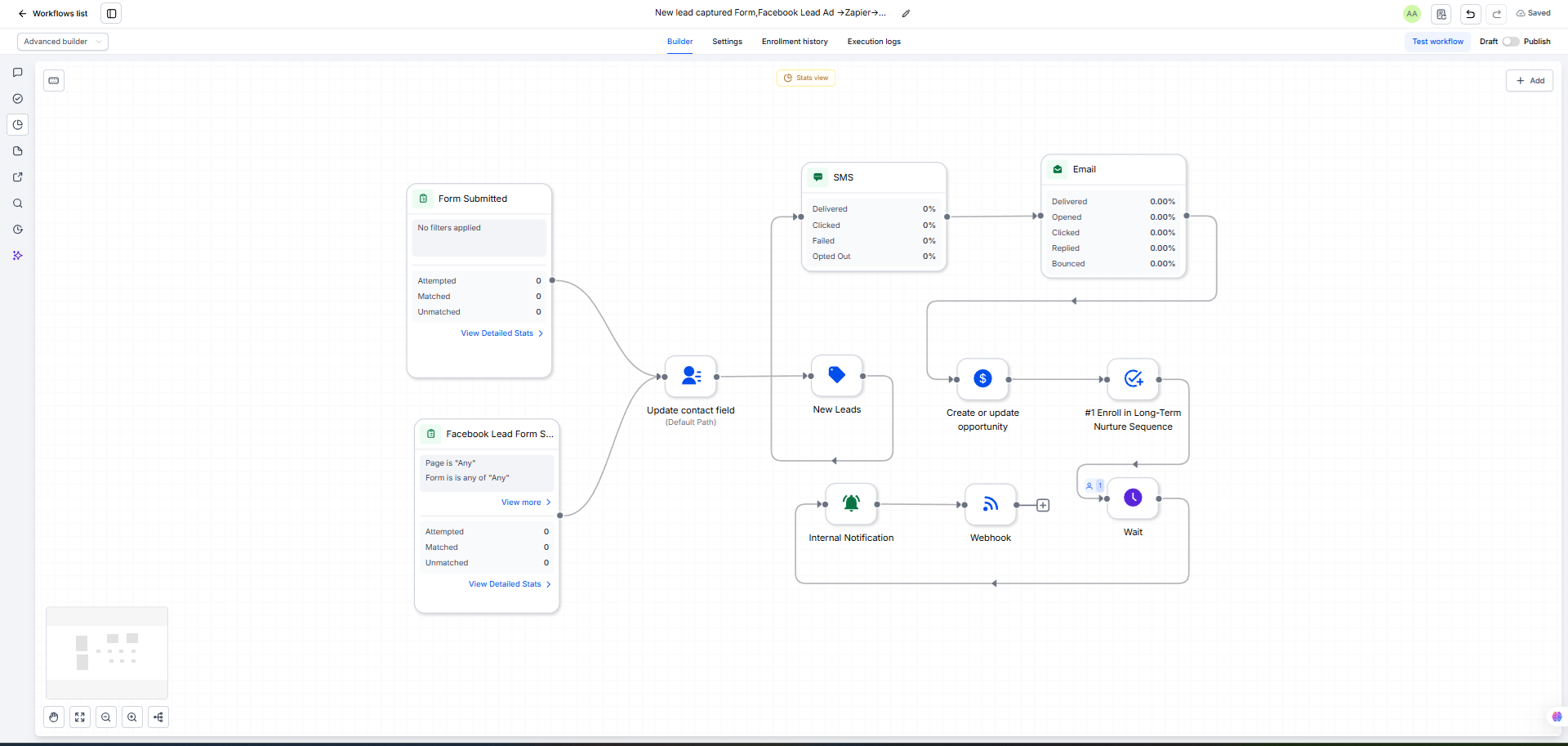Click the Saved status indicator

tap(1533, 13)
